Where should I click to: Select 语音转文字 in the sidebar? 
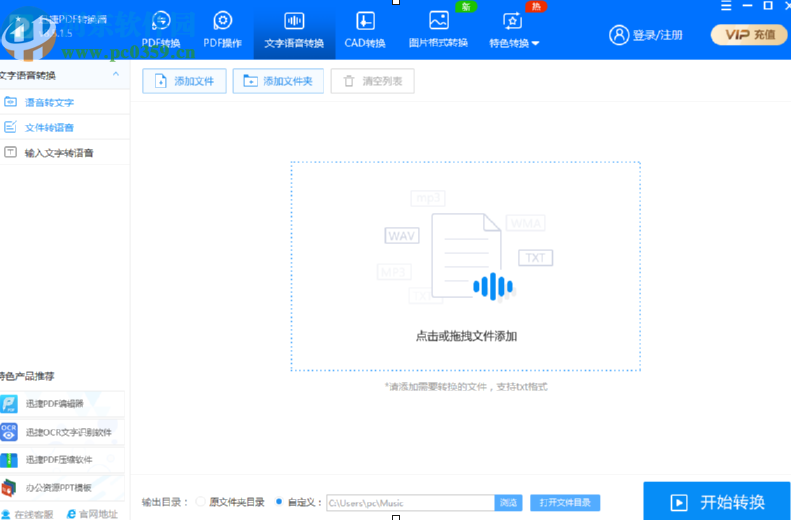coord(49,102)
